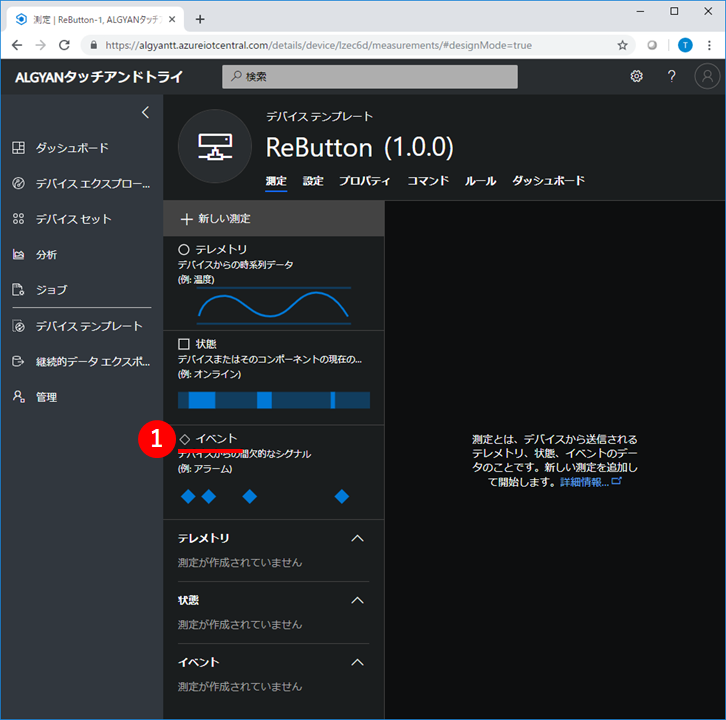The image size is (726, 720).
Task: Switch to the プロパティ tab
Action: click(x=365, y=181)
